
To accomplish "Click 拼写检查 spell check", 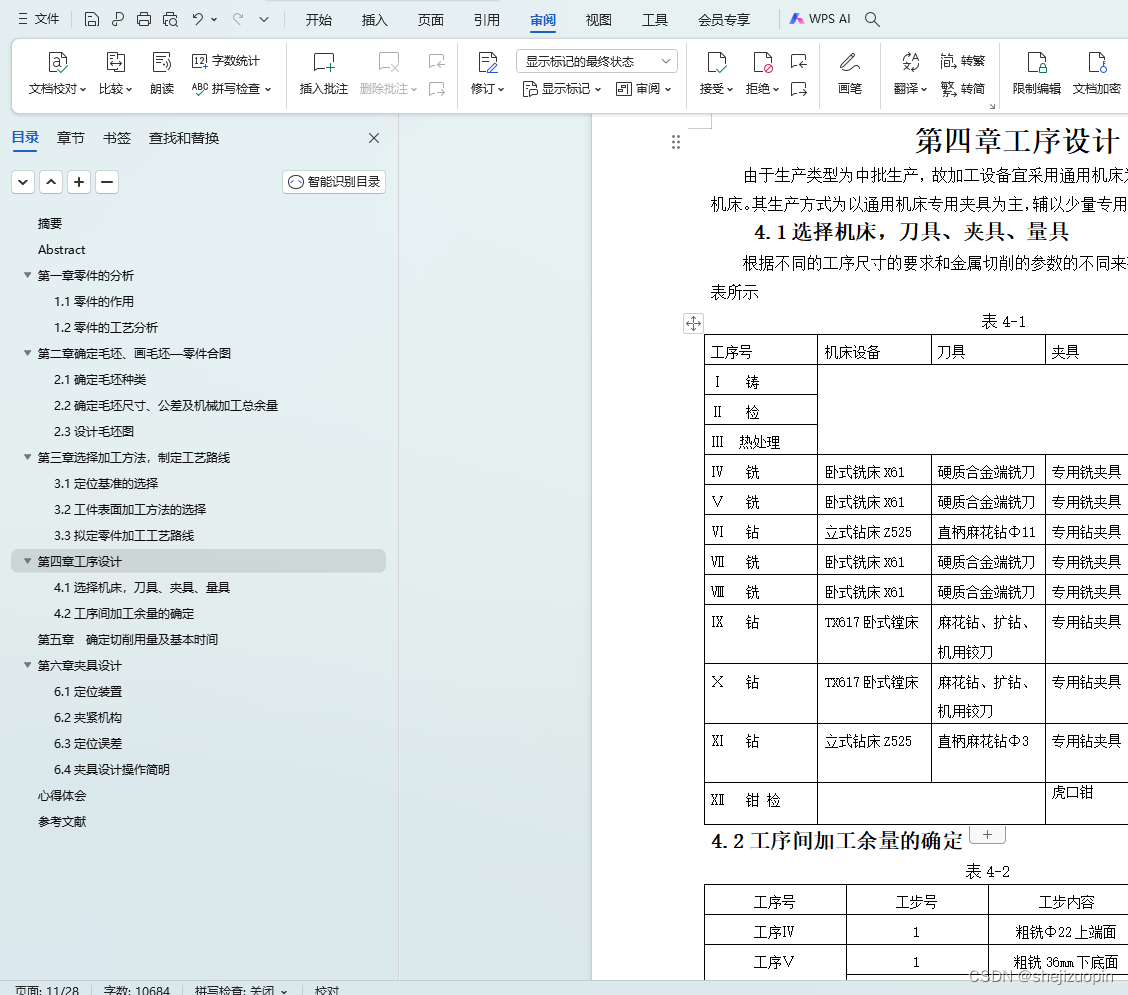I will tap(232, 88).
